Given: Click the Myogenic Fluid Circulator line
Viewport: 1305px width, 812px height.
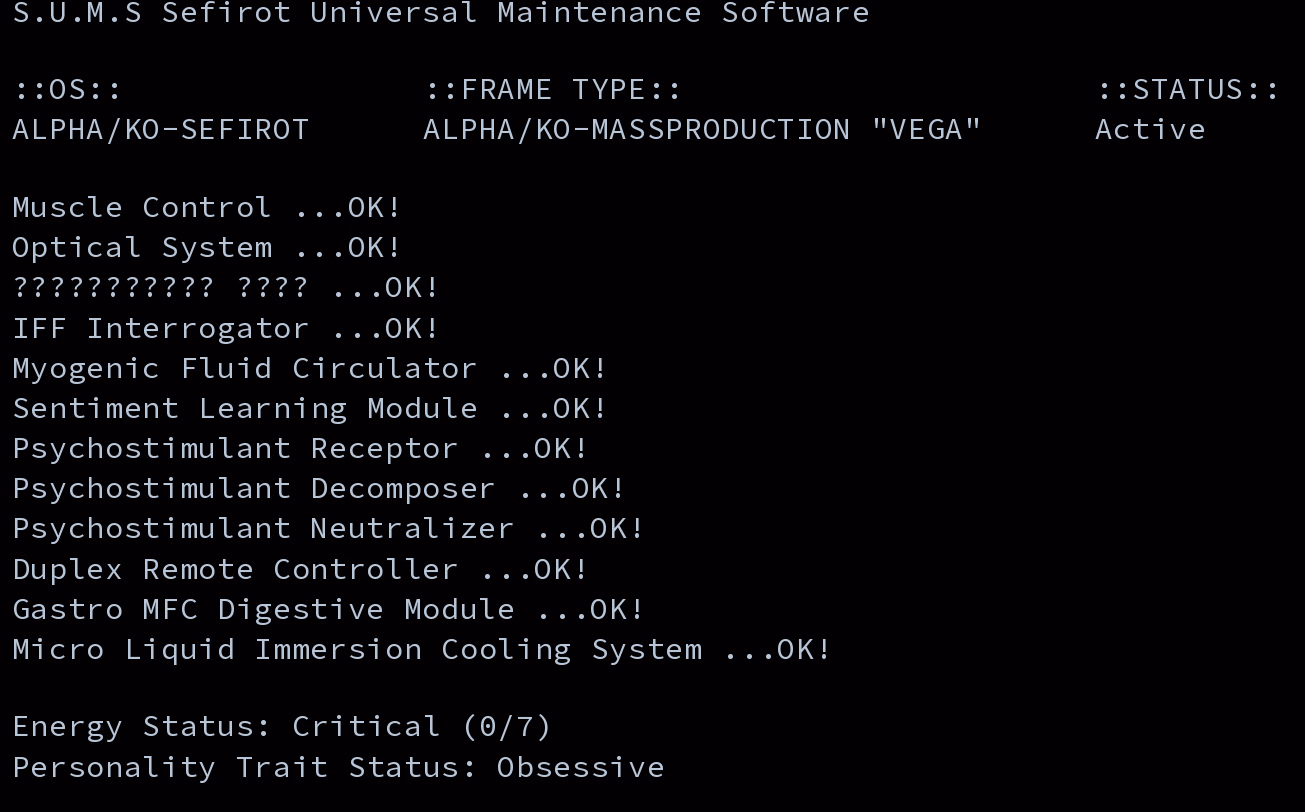Looking at the screenshot, I should [309, 368].
